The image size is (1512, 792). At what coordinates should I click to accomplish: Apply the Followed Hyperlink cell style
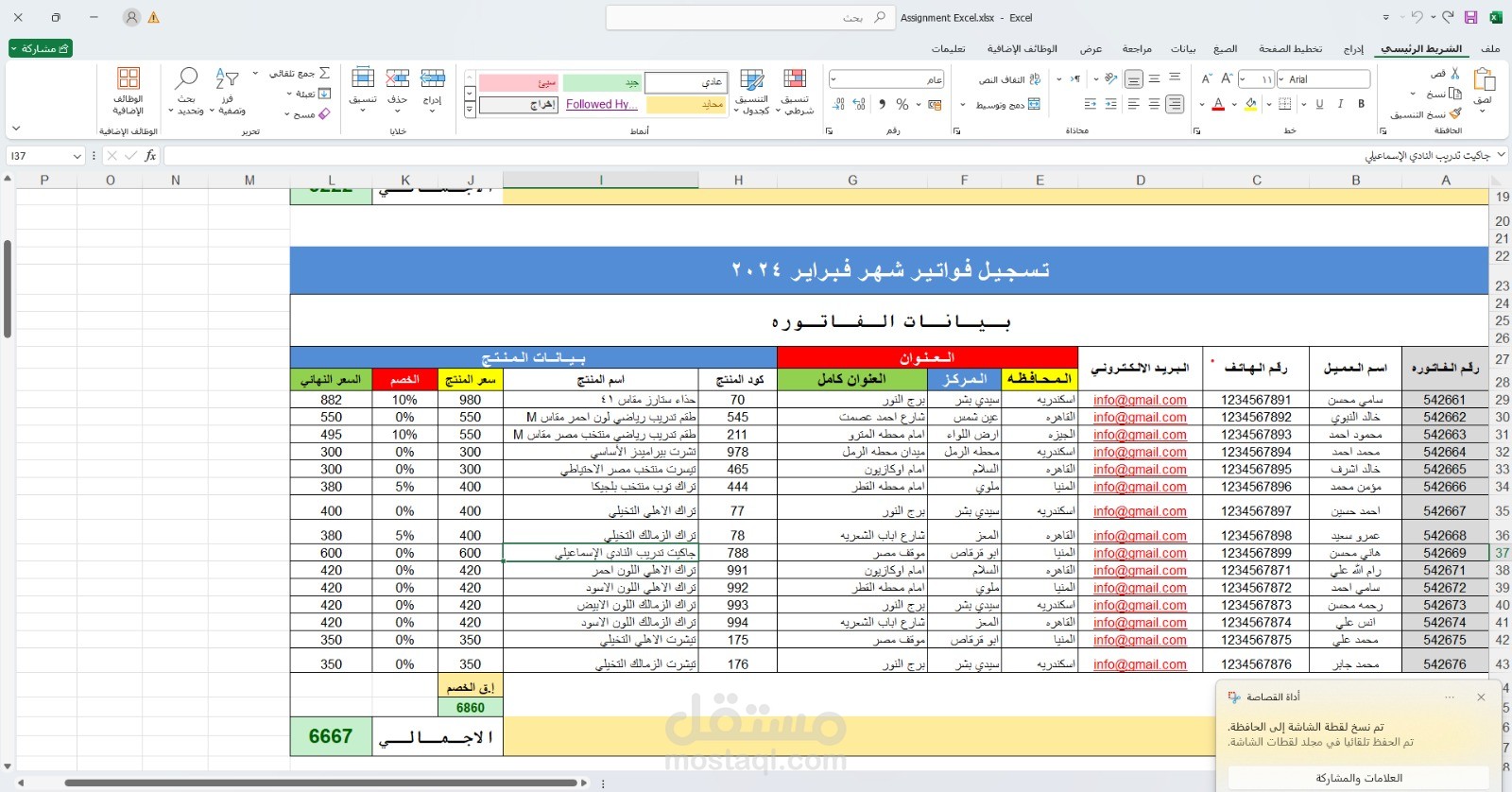pyautogui.click(x=601, y=104)
